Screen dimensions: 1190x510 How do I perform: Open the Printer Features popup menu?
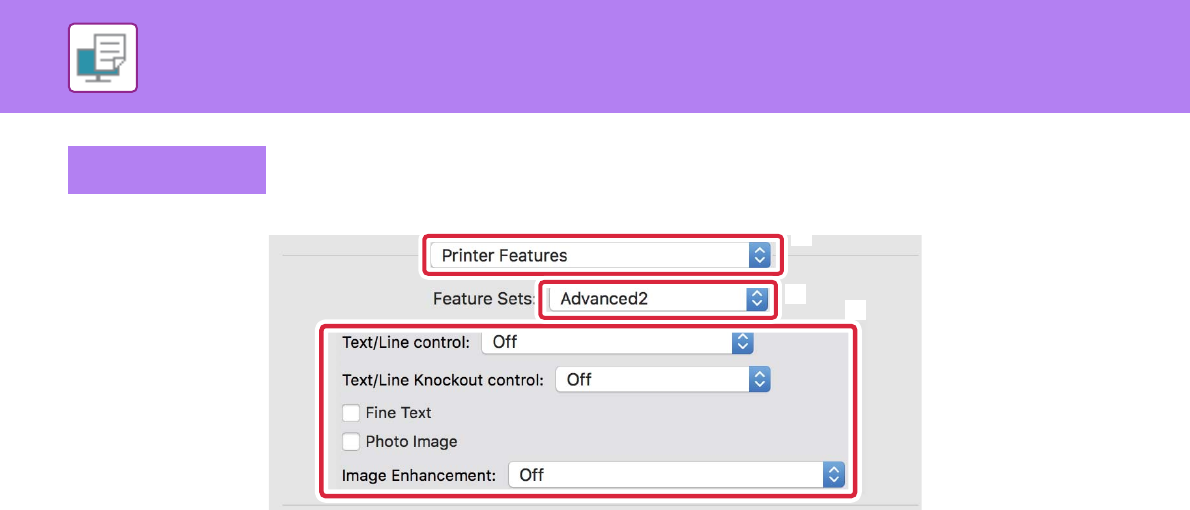tap(590, 255)
